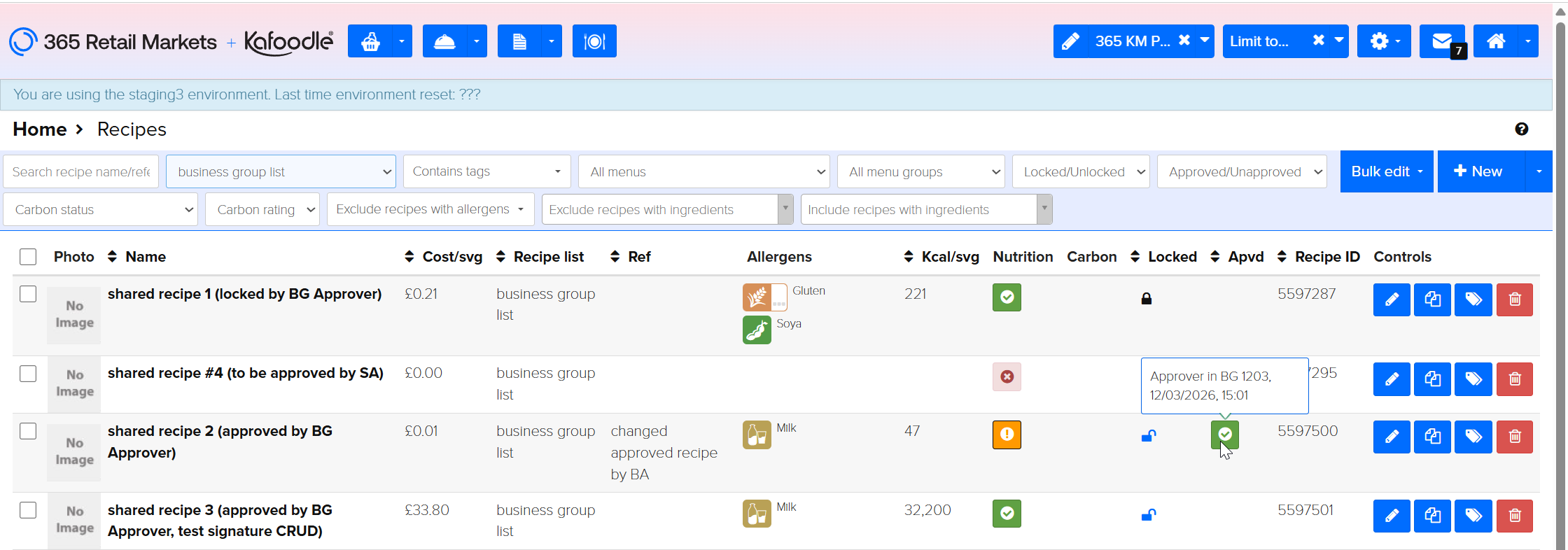The width and height of the screenshot is (1568, 550).
Task: Click the unlocked padlock for shared recipe 3
Action: point(1149,515)
